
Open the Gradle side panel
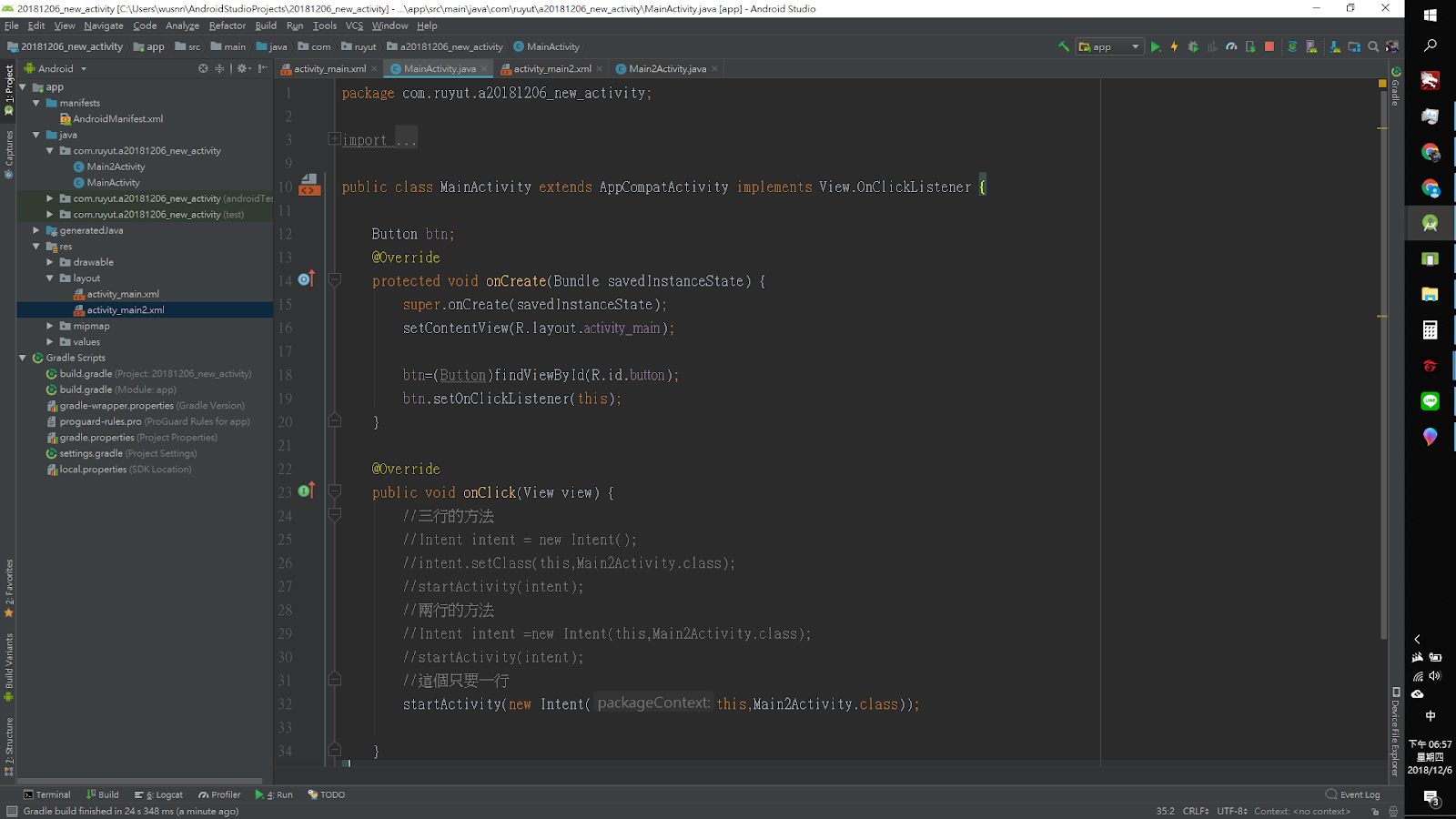coord(1396,86)
